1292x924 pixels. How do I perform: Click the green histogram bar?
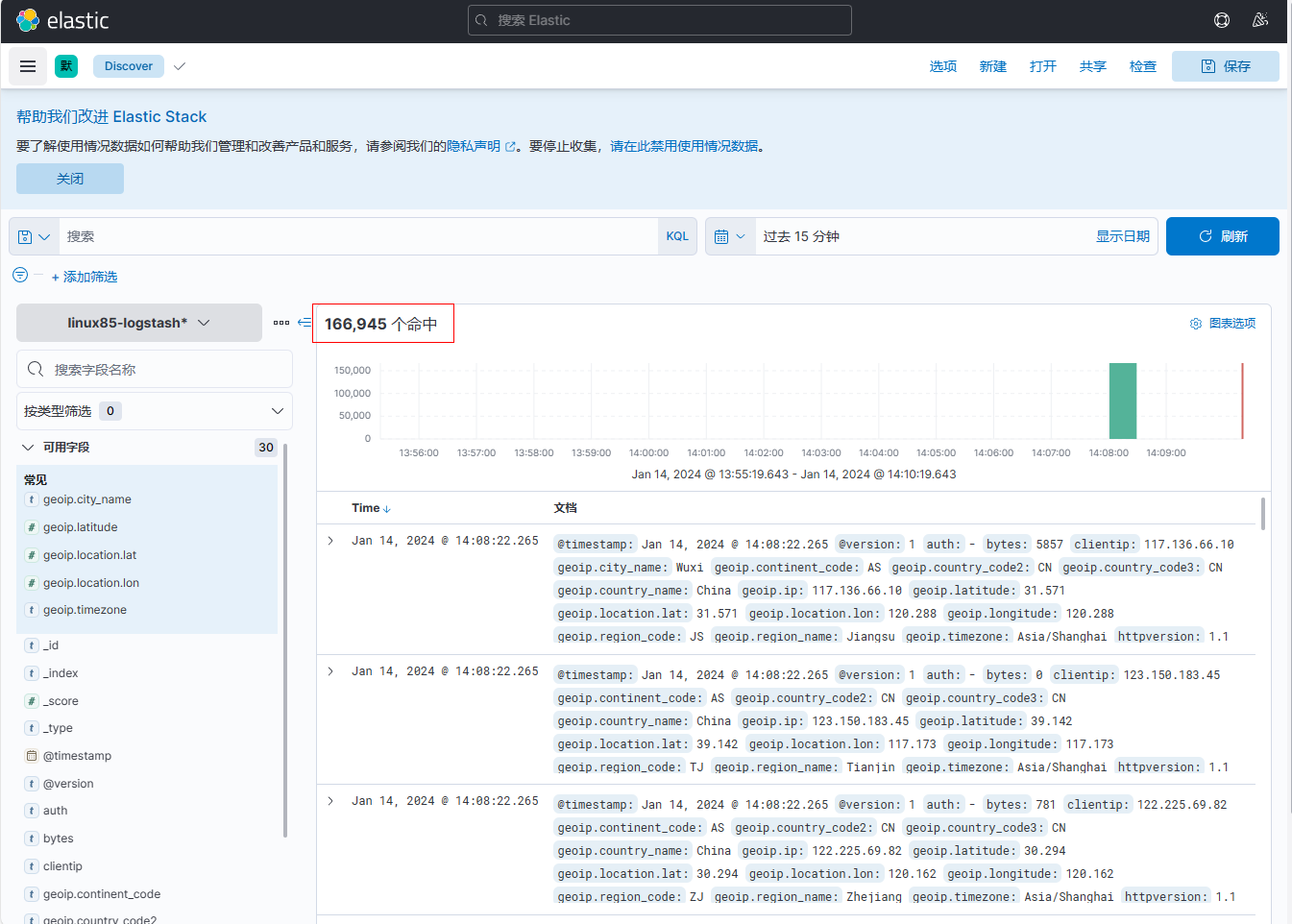click(x=1122, y=401)
